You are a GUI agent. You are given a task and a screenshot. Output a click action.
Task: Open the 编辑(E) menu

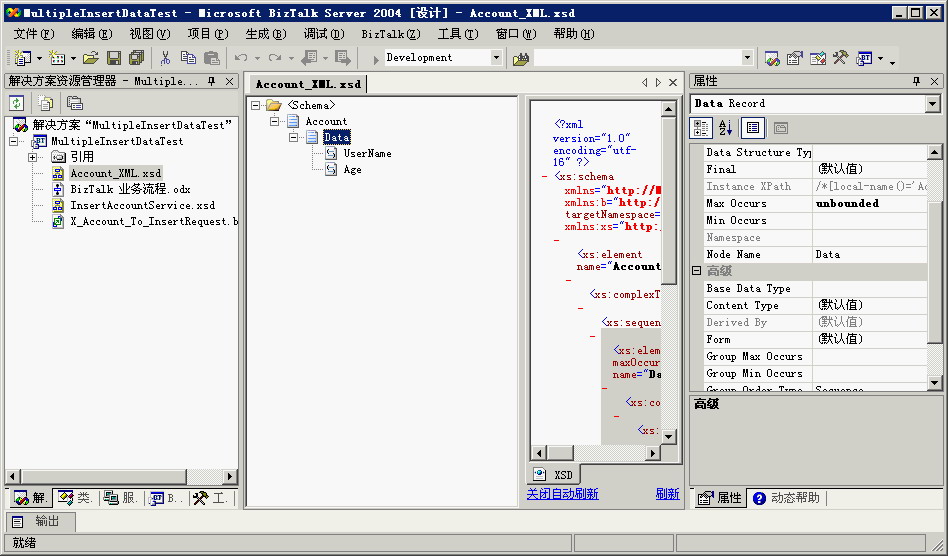(91, 34)
